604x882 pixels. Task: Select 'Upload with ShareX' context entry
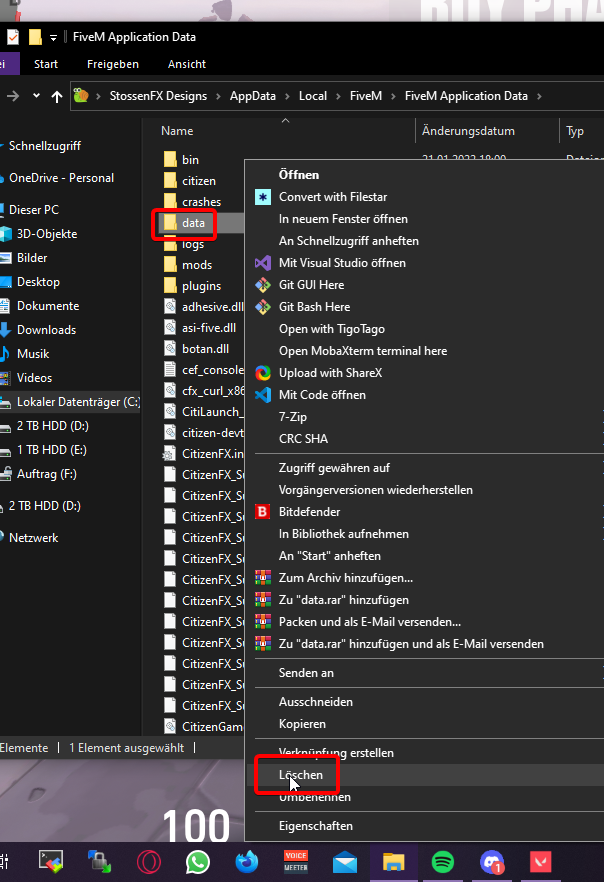tap(330, 373)
